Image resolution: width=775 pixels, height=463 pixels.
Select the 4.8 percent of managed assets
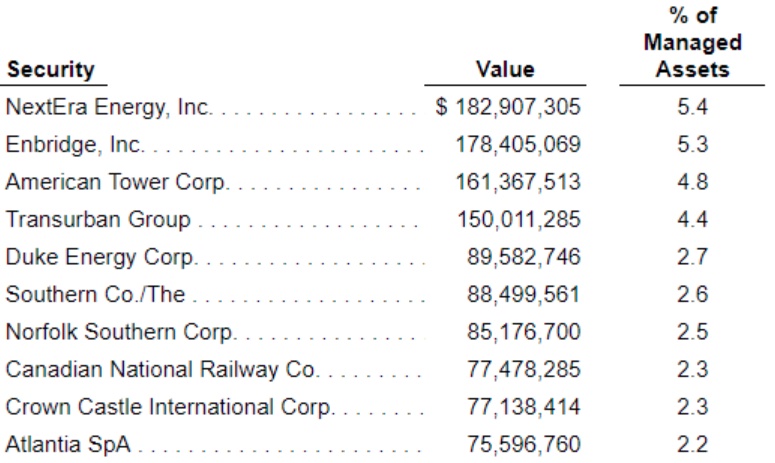point(692,182)
